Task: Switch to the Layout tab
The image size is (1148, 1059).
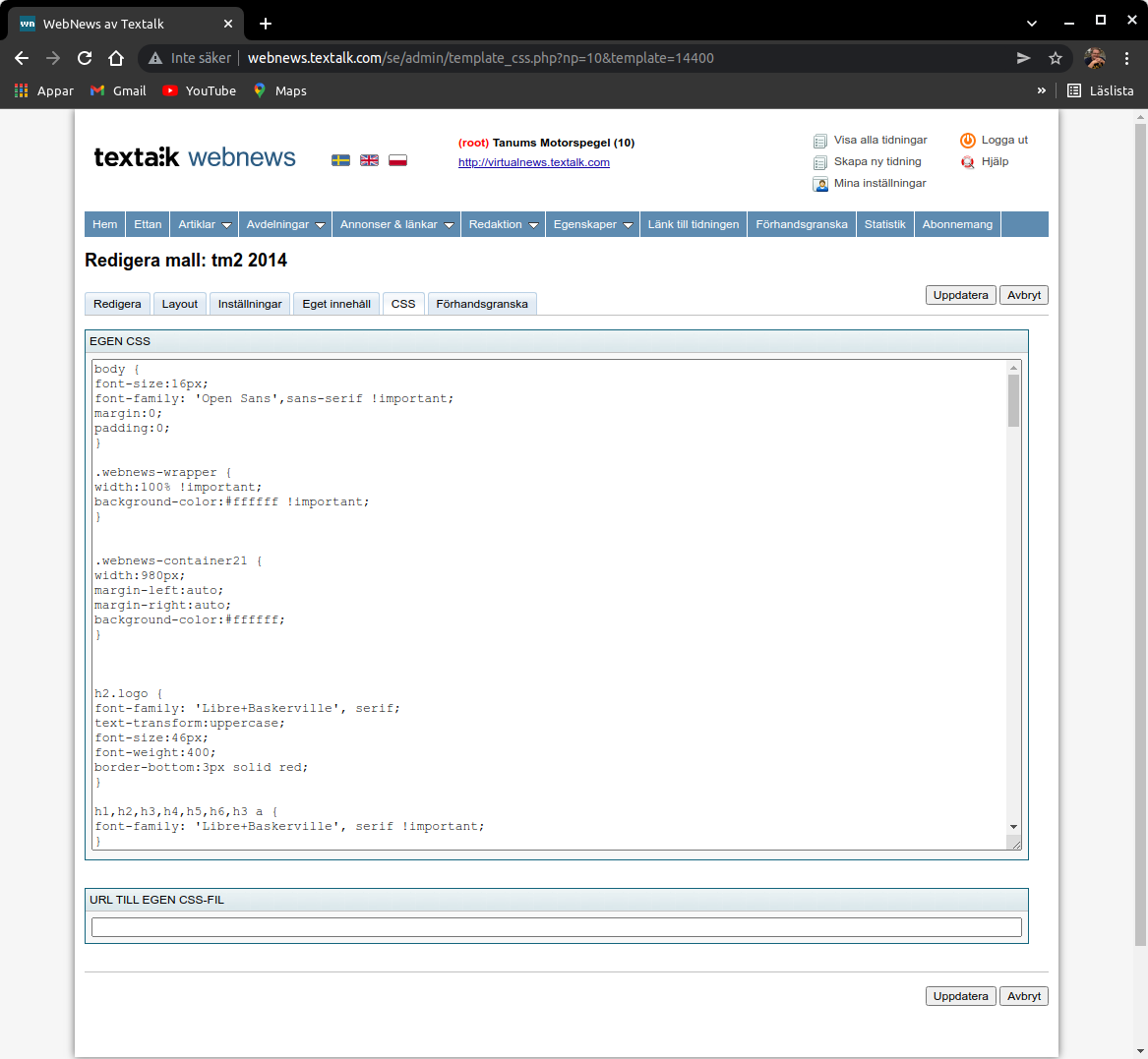Action: point(179,304)
